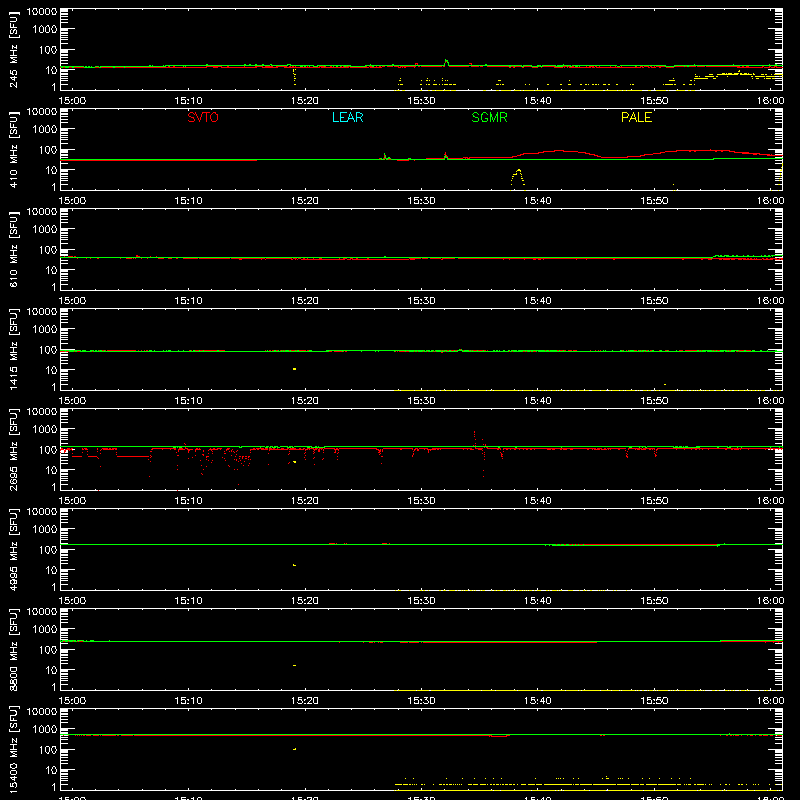
Task: Click the 15:20 time label of the 1415 MHz panel
Action: (x=305, y=401)
